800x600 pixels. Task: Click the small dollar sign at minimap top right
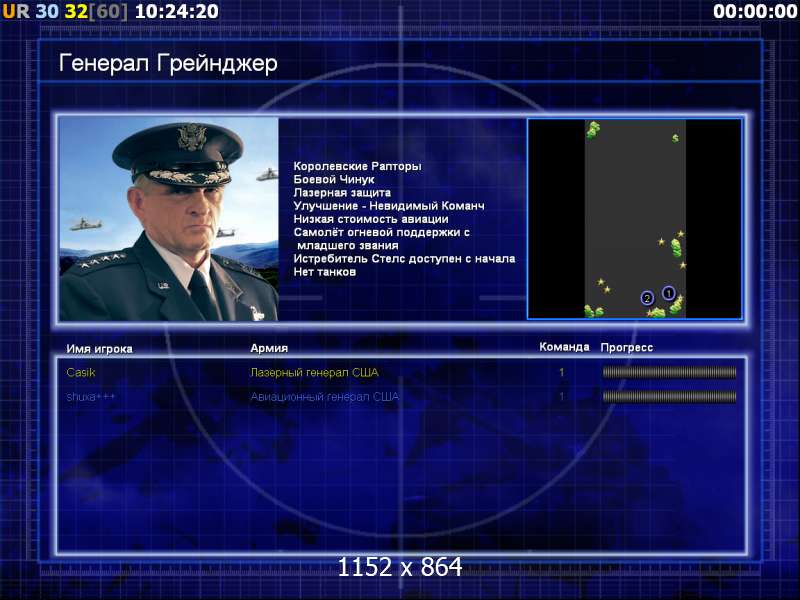tap(675, 138)
